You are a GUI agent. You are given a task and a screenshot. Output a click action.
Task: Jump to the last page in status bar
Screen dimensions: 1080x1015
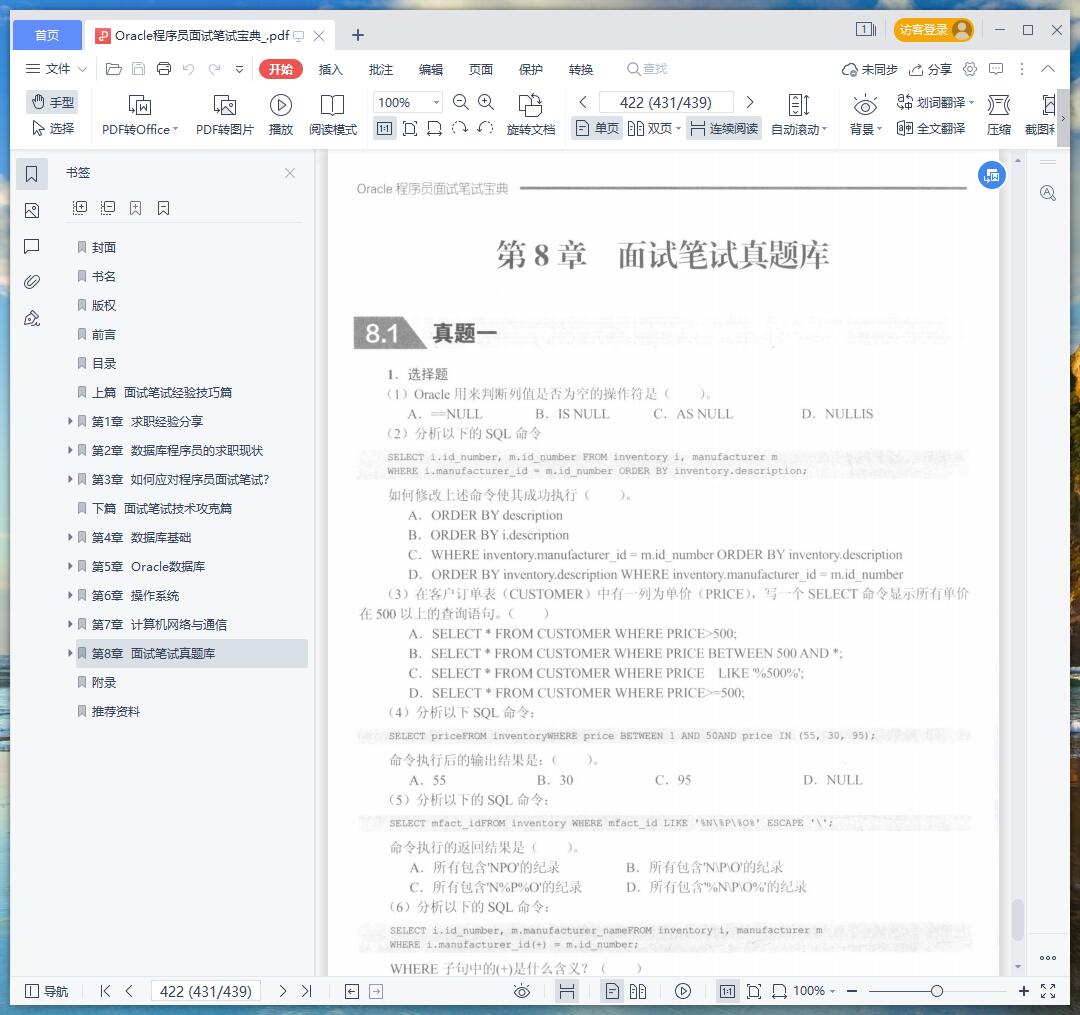click(307, 991)
